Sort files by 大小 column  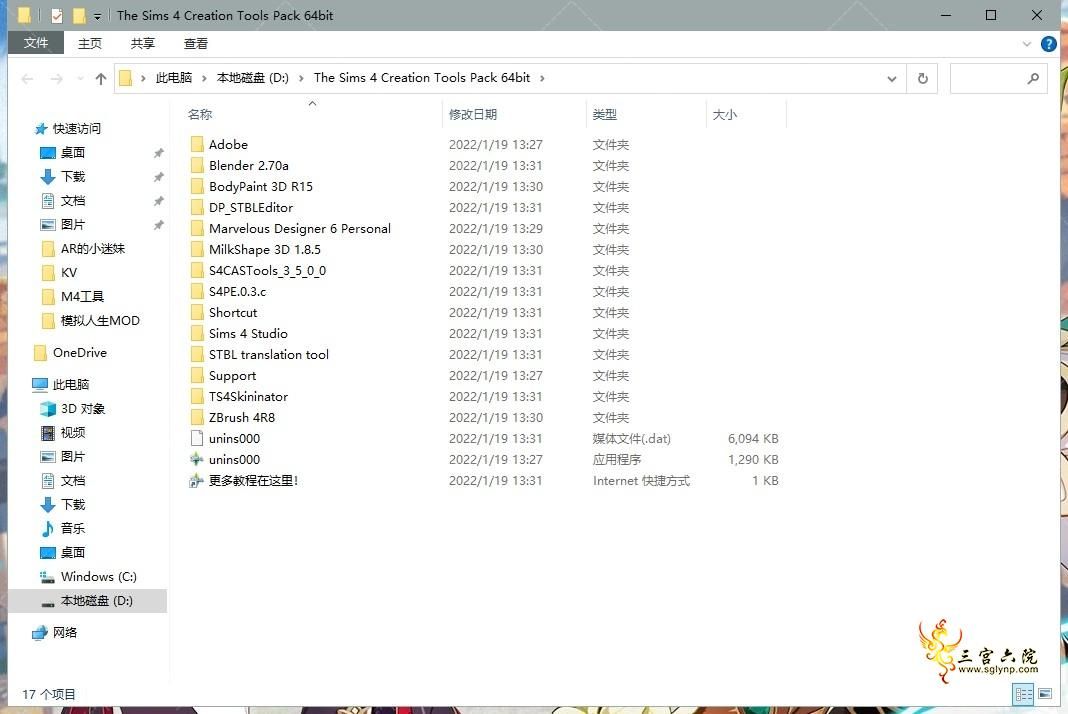(725, 114)
